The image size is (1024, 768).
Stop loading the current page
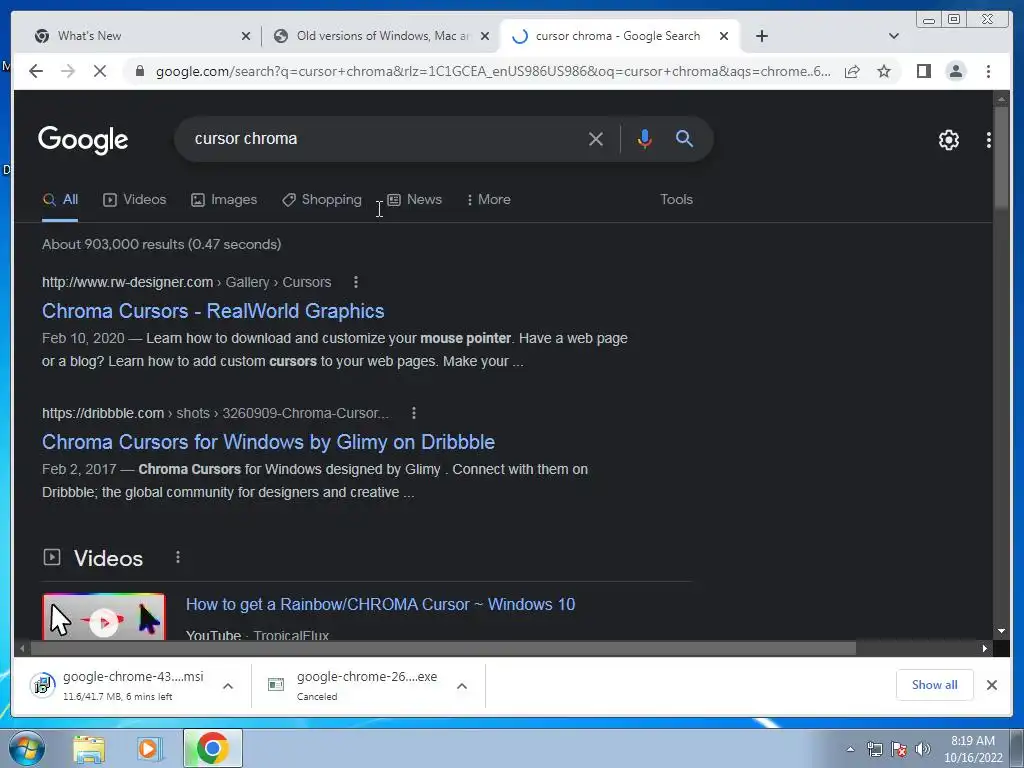[100, 71]
